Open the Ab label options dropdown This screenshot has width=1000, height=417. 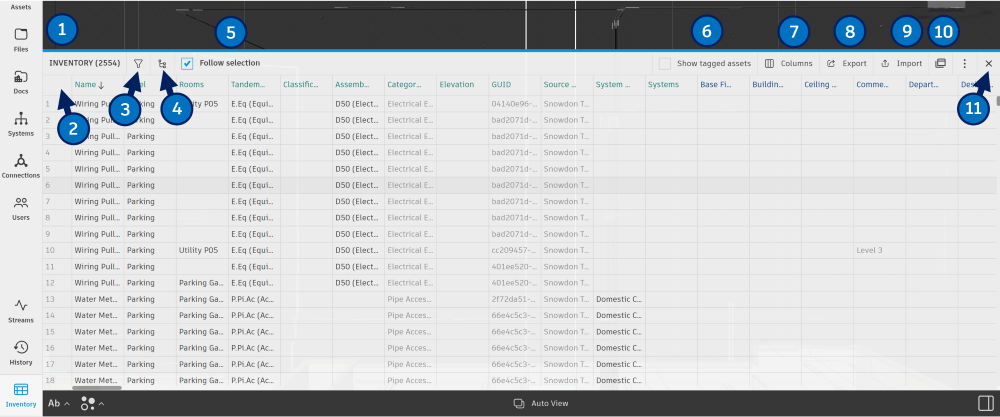point(59,403)
